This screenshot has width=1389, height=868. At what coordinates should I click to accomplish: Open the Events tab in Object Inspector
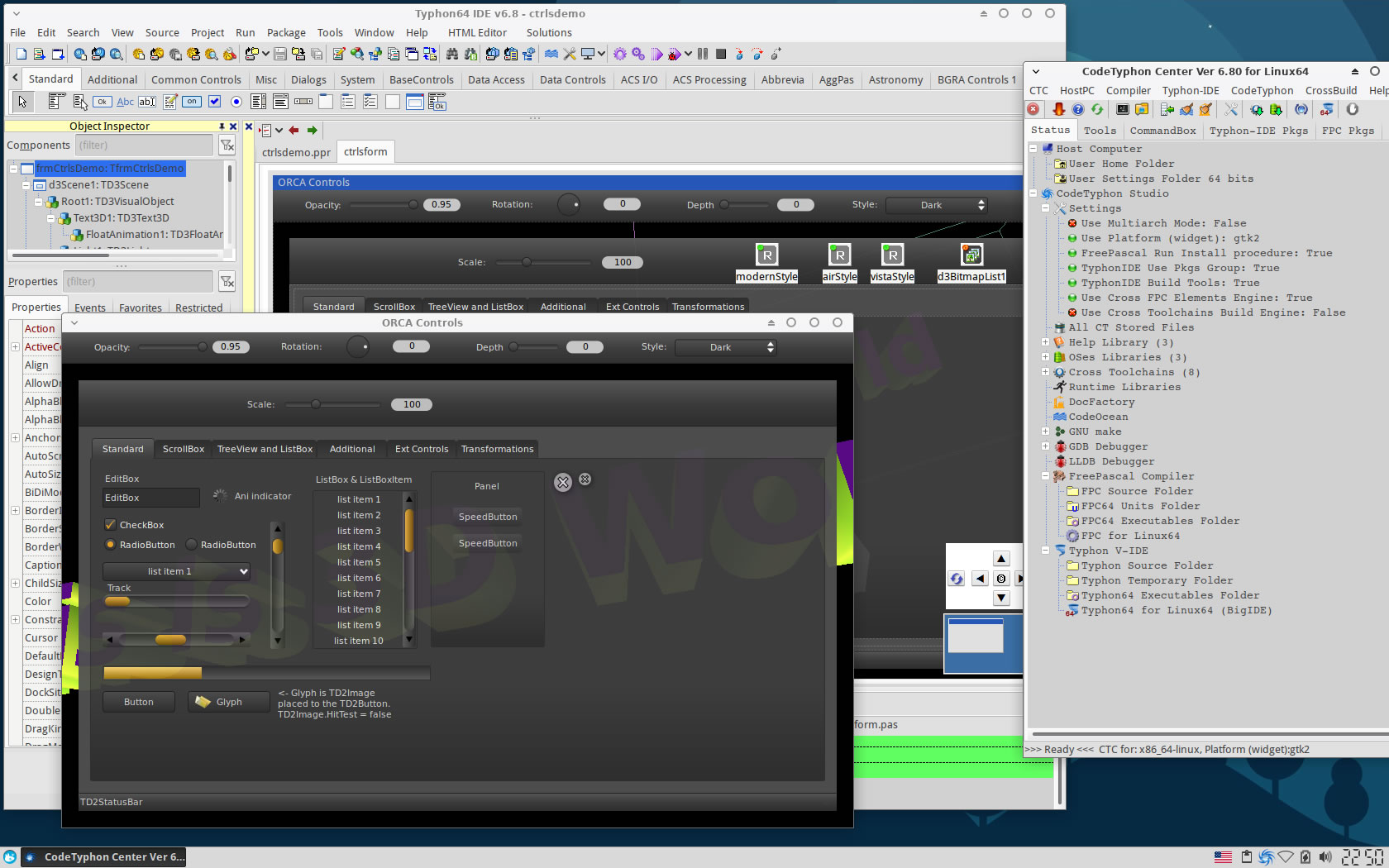click(x=90, y=308)
